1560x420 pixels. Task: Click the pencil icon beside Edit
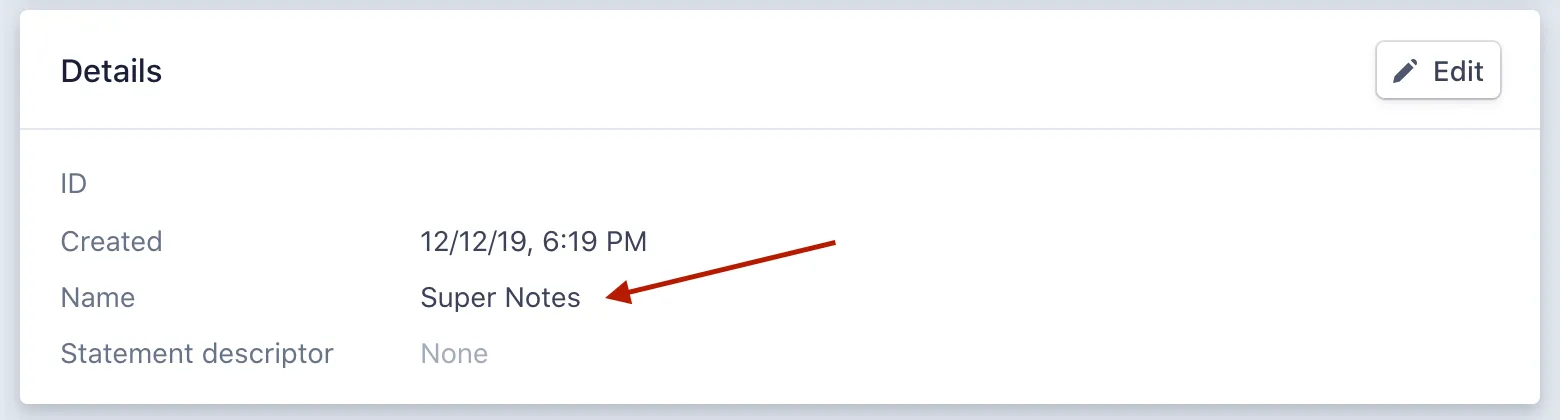(1406, 72)
